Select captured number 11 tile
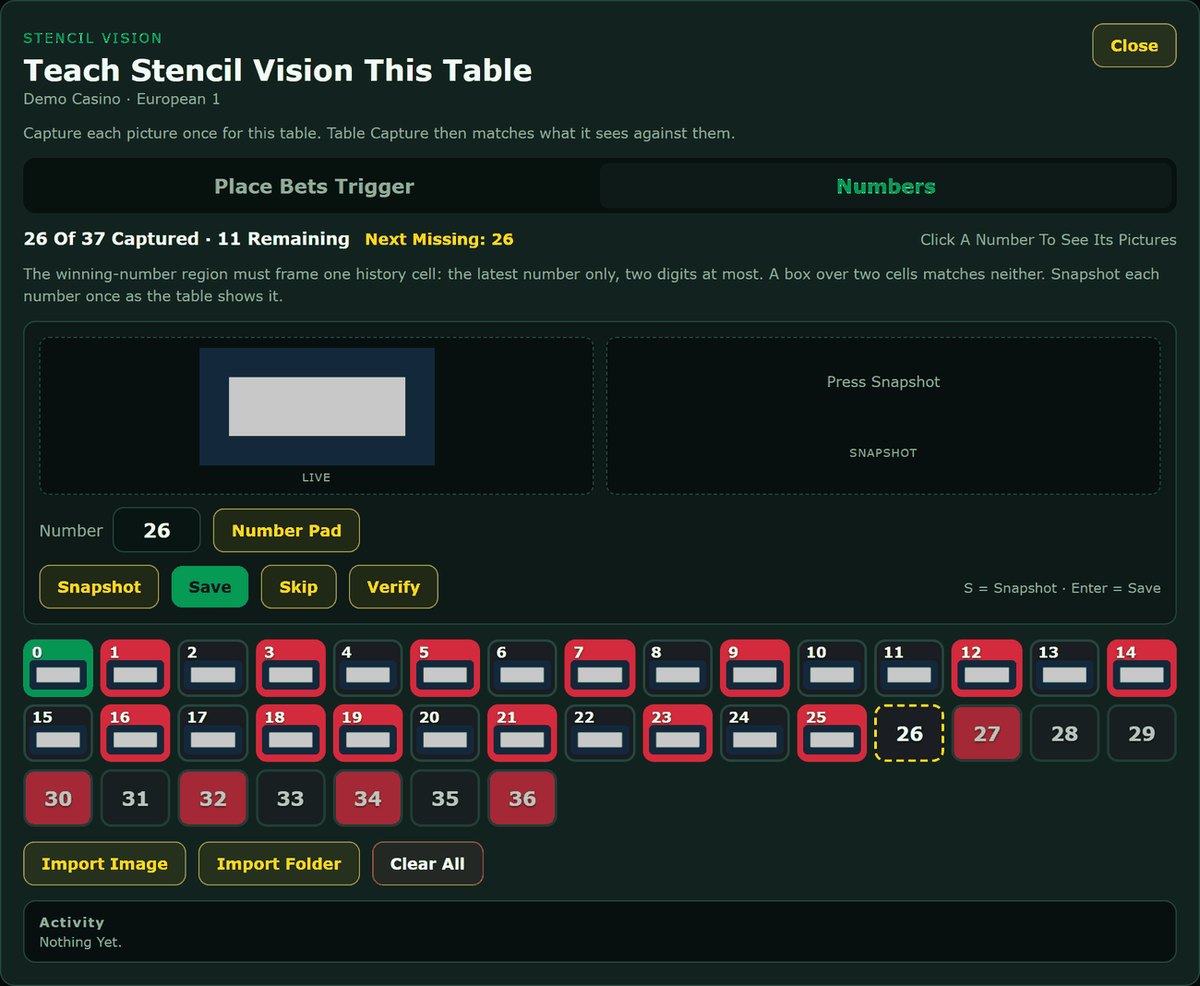The image size is (1200, 986). [x=910, y=669]
